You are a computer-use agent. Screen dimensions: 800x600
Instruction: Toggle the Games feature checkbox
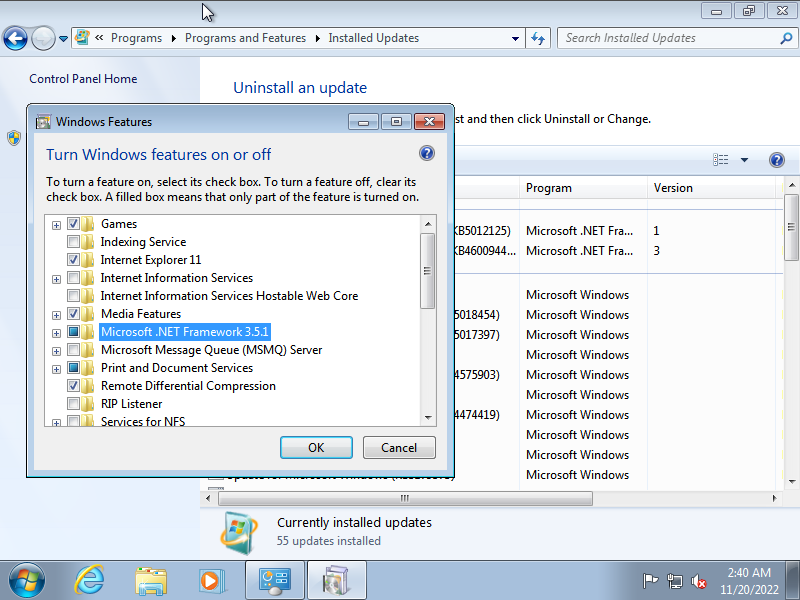[x=73, y=223]
